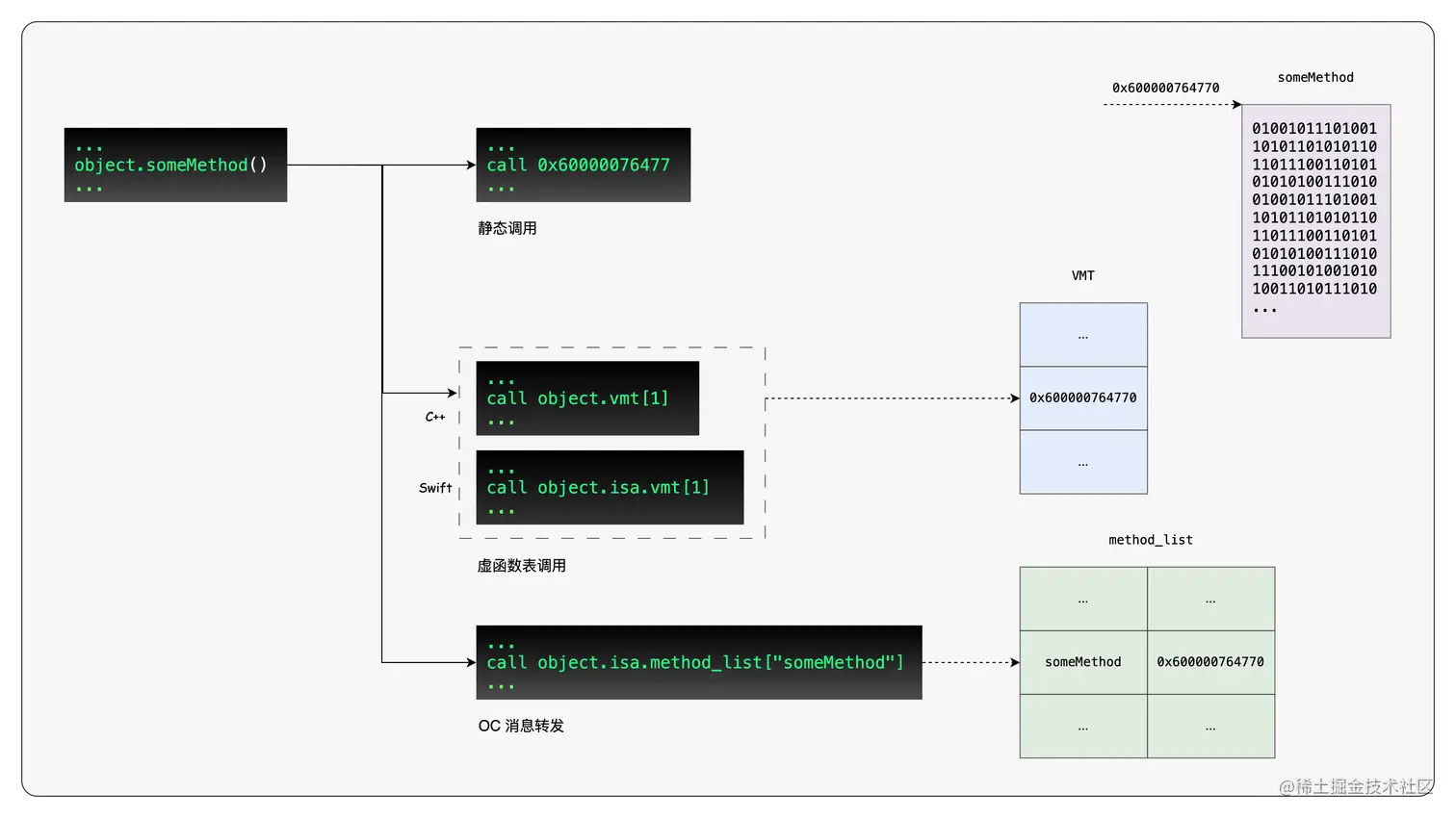Click the Swift label
Screen dimensions: 1456x819
pyautogui.click(x=435, y=488)
